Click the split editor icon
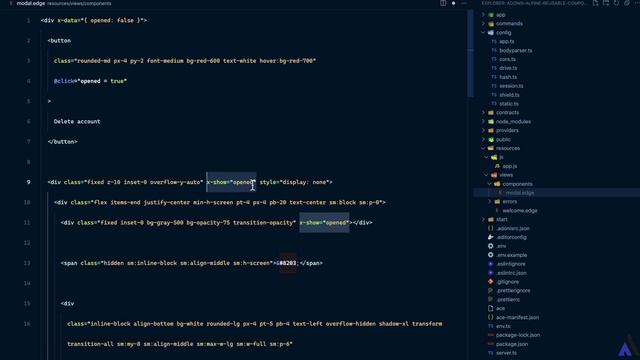Screen dimensions: 640x360 [x=443, y=3]
